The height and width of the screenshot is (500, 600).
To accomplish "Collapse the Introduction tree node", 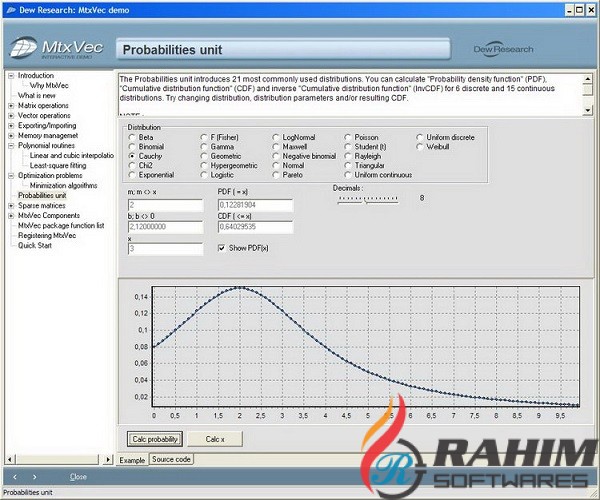I will pyautogui.click(x=11, y=76).
